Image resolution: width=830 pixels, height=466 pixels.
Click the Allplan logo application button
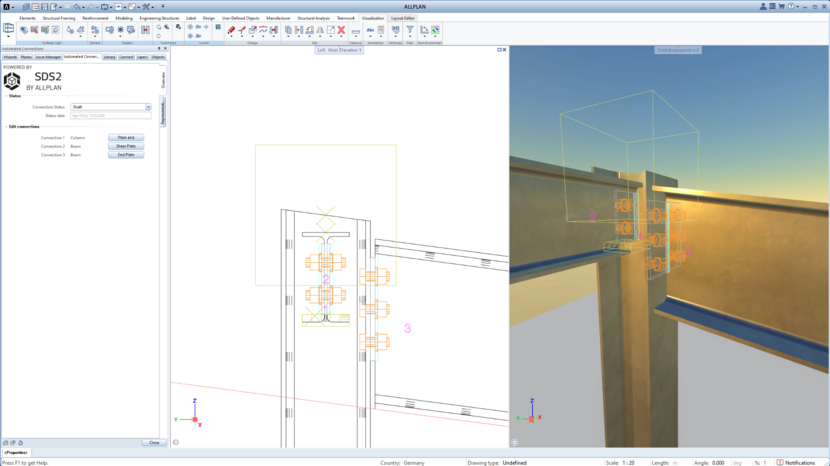(x=6, y=5)
